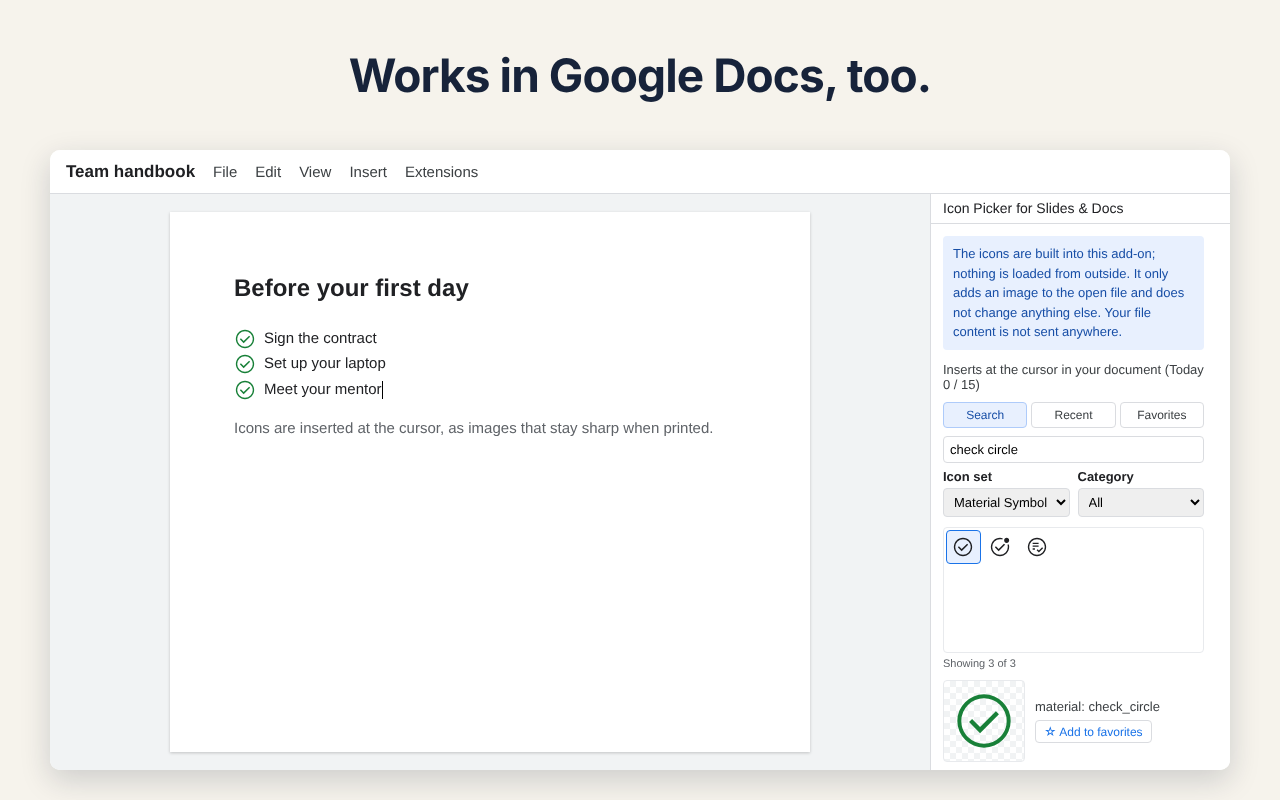Screen dimensions: 1280x800
Task: Switch to the Recent tab
Action: point(1073,415)
